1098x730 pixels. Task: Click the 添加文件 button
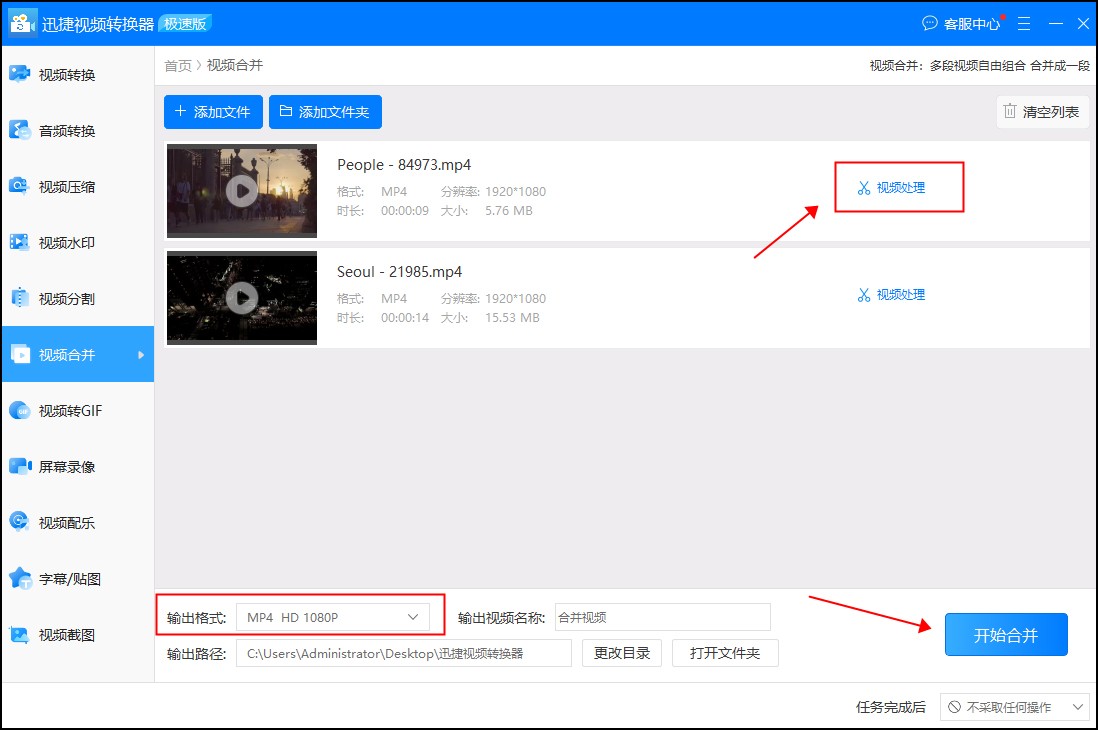(x=213, y=112)
